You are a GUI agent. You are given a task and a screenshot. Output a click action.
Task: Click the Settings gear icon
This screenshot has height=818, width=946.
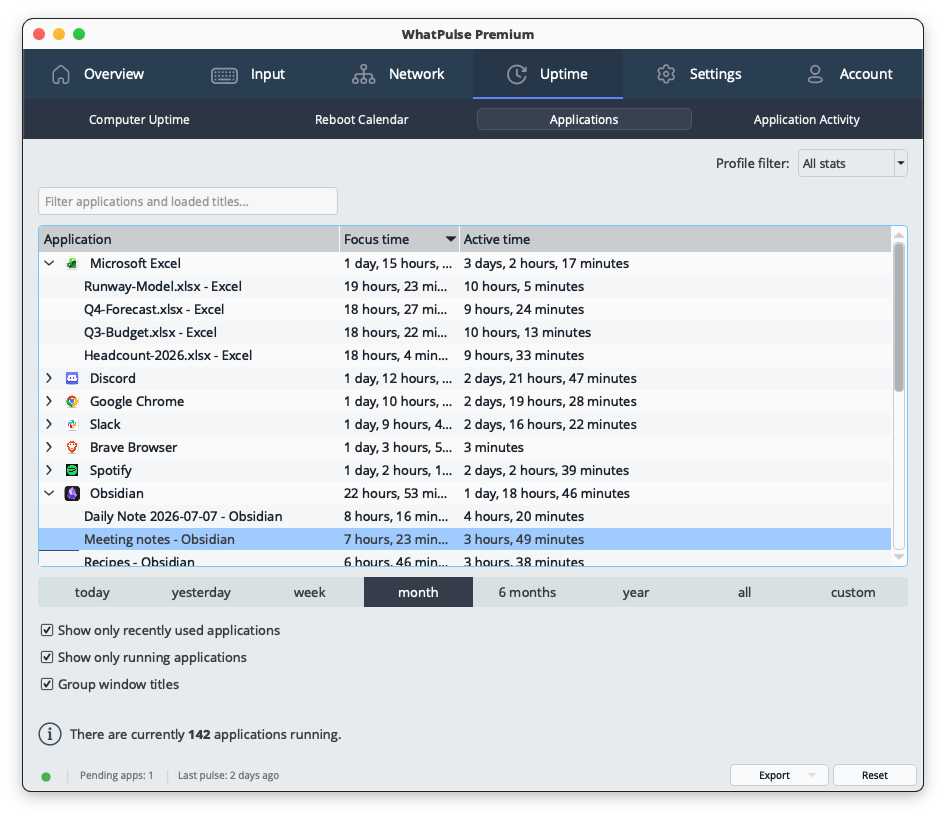[666, 74]
